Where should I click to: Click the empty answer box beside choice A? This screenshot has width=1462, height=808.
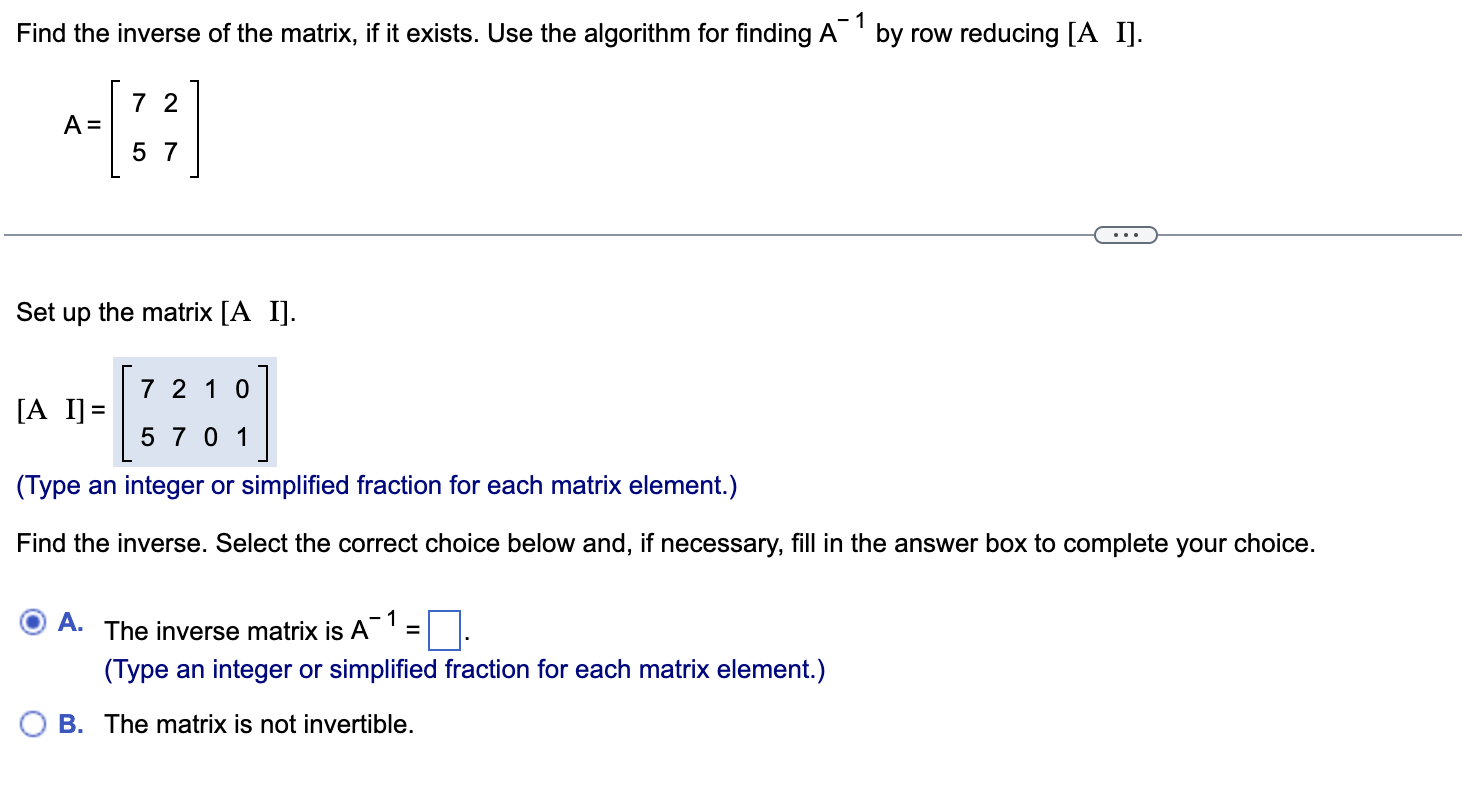443,632
